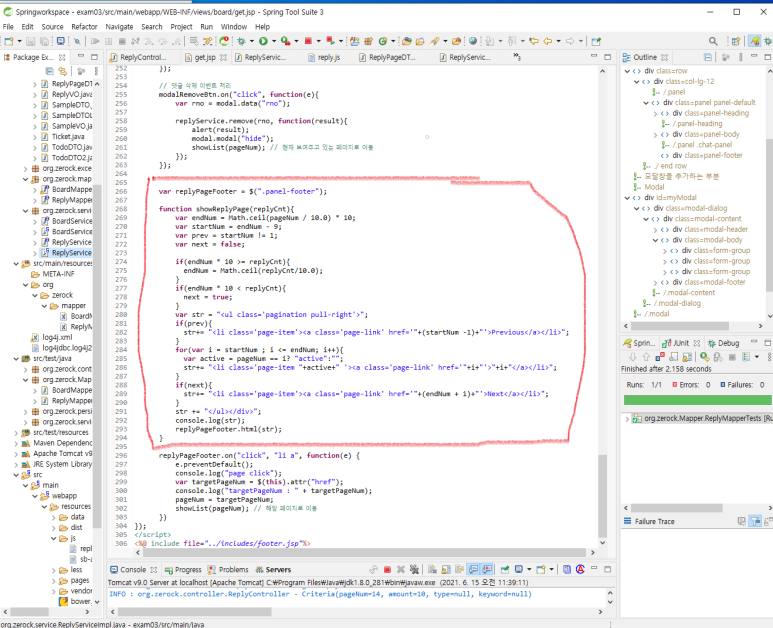Toggle Show Failures Only in JUnit view

(x=660, y=356)
